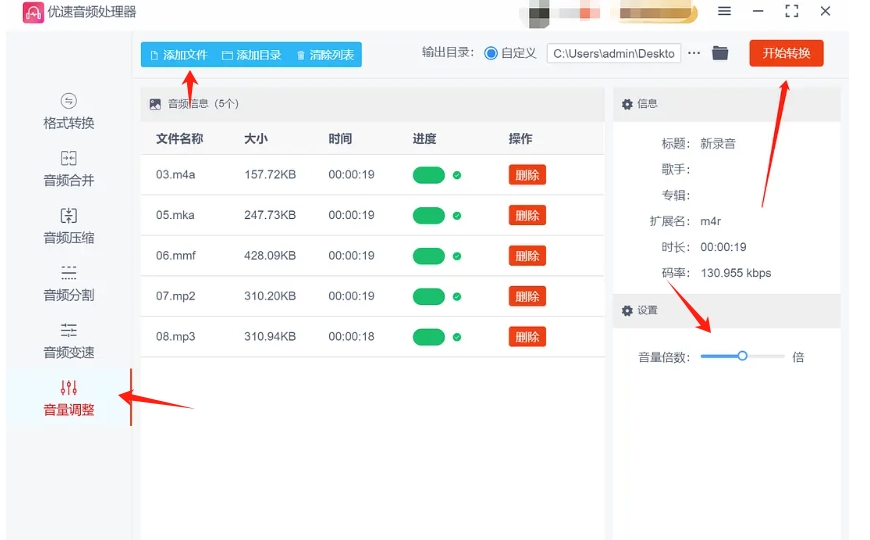Click the 优速音频处理器 app logo
870x540 pixels.
(33, 12)
